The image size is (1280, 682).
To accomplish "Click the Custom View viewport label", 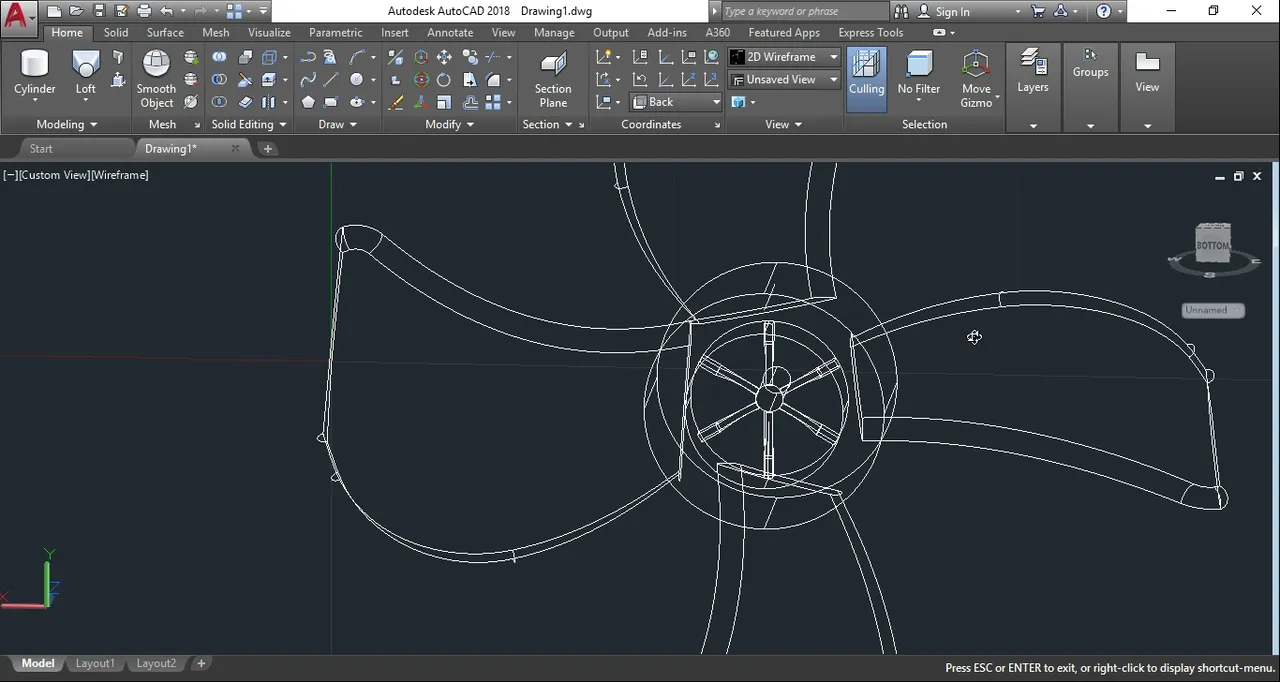I will click(x=54, y=175).
